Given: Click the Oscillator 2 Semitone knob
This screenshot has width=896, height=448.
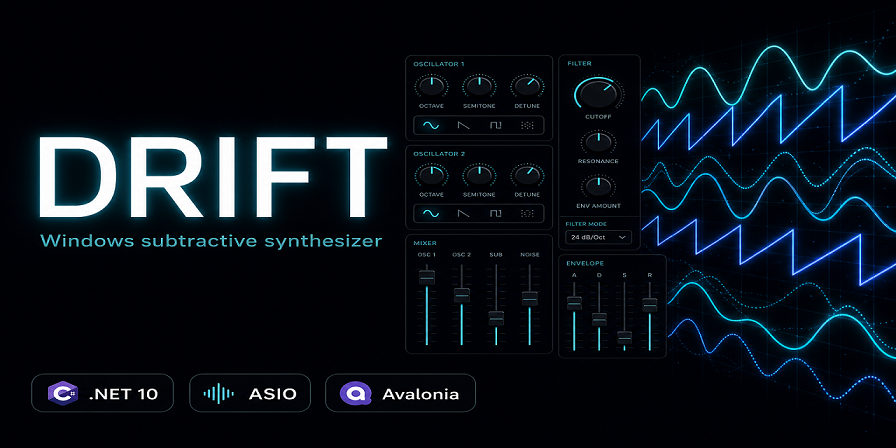Looking at the screenshot, I should 479,175.
